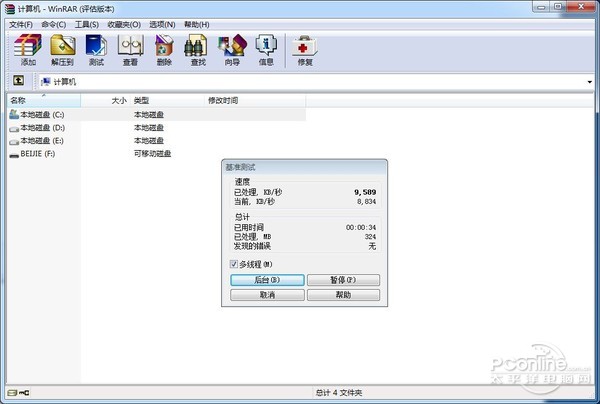Click the 基准测试 dialog title bar

[x=305, y=167]
